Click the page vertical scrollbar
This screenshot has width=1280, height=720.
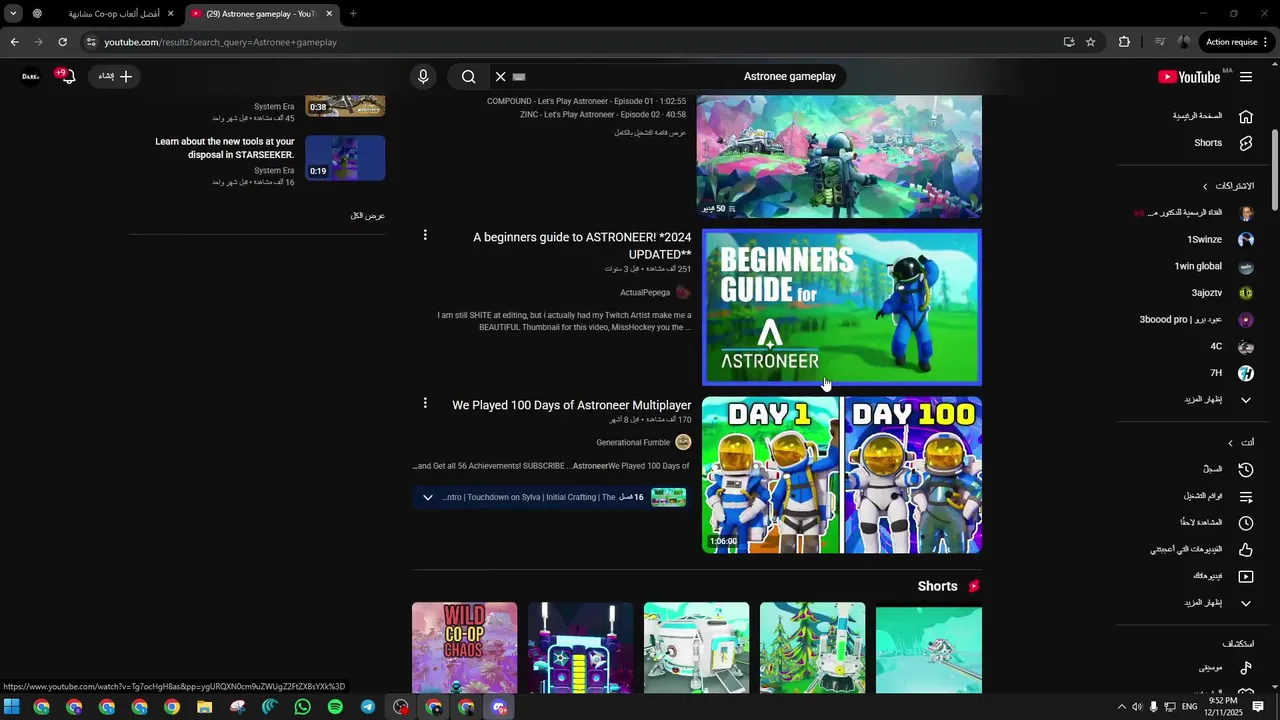click(1275, 170)
